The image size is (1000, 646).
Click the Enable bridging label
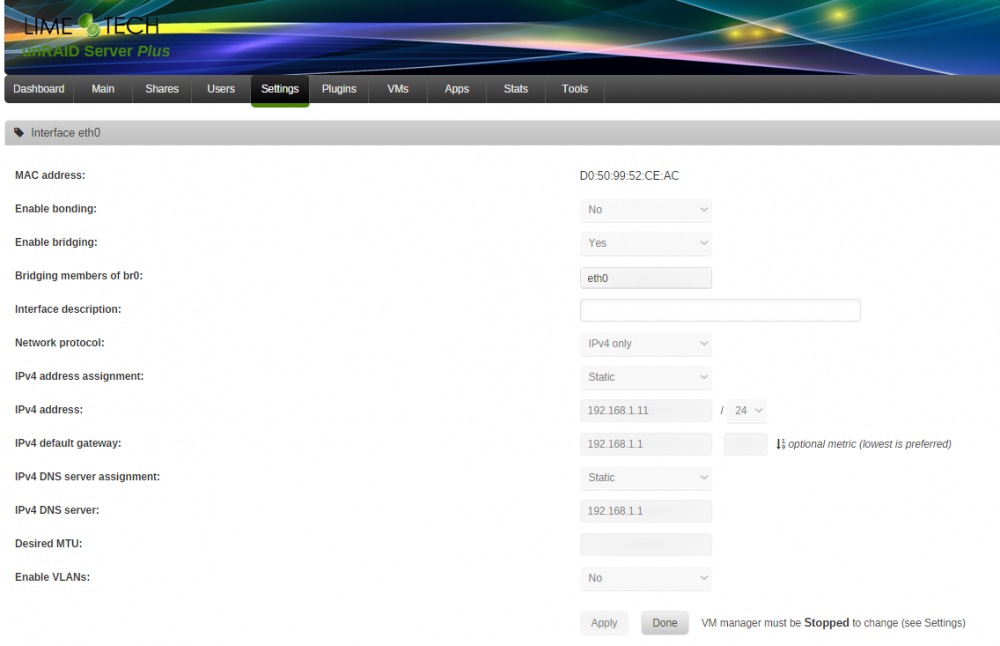coord(56,242)
